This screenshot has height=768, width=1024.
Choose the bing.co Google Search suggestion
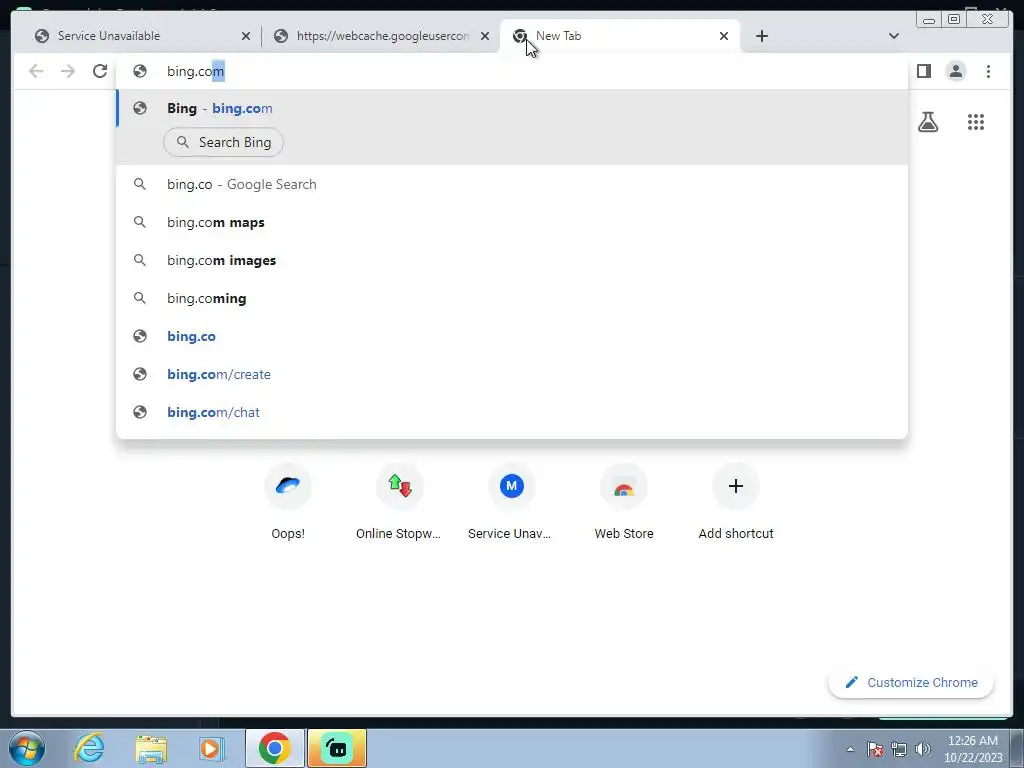(x=512, y=184)
